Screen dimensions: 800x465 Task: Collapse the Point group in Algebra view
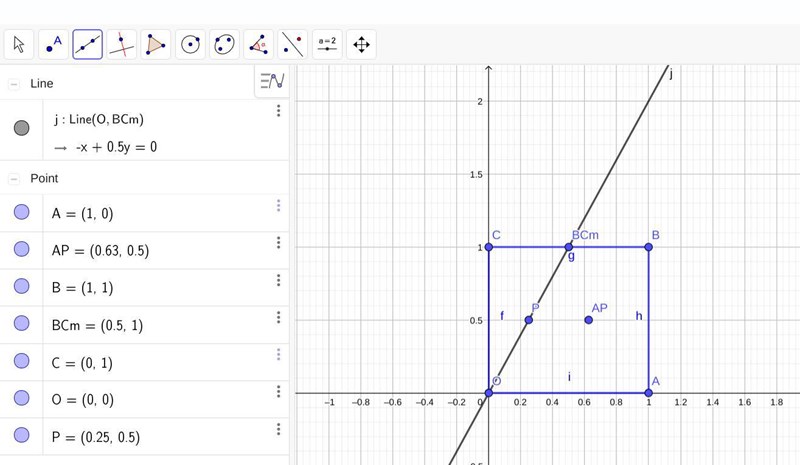14,178
